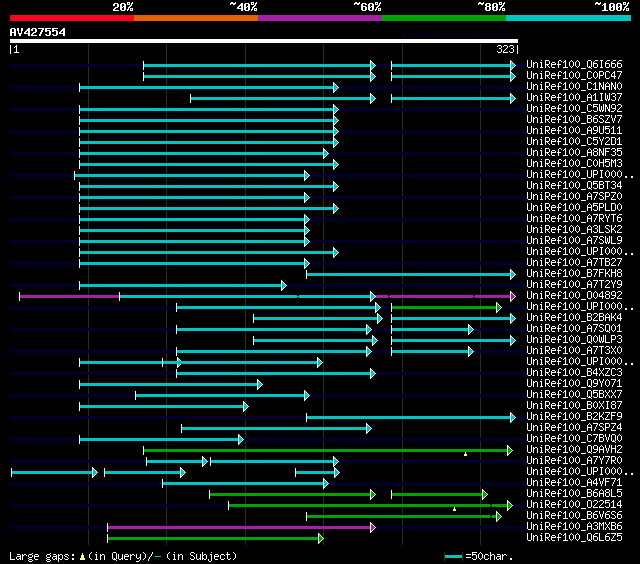The width and height of the screenshot is (640, 564).
Task: Select the white AV427554 query bar
Action: (264, 41)
